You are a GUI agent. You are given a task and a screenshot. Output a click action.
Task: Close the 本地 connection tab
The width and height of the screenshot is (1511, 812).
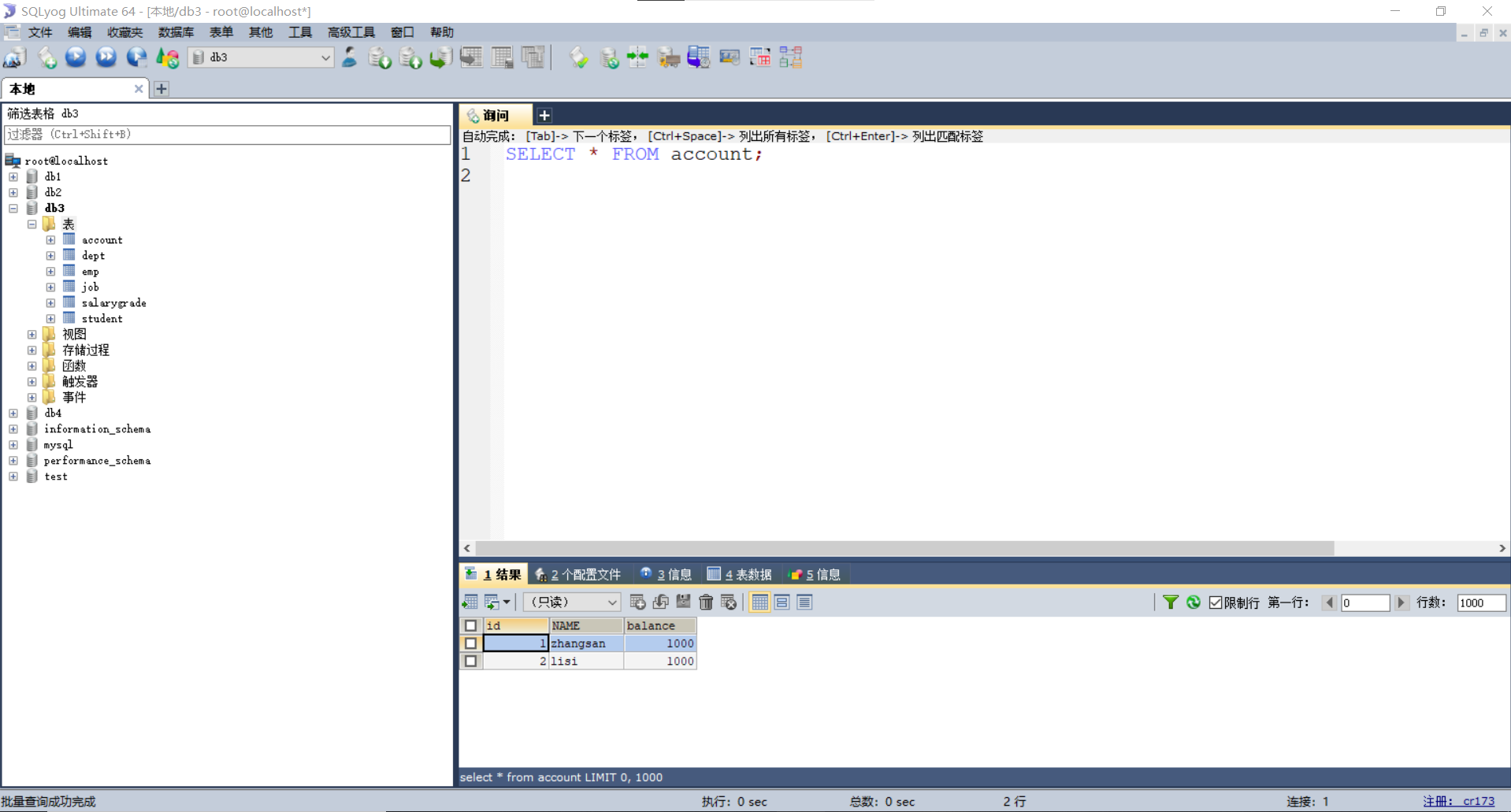(139, 89)
